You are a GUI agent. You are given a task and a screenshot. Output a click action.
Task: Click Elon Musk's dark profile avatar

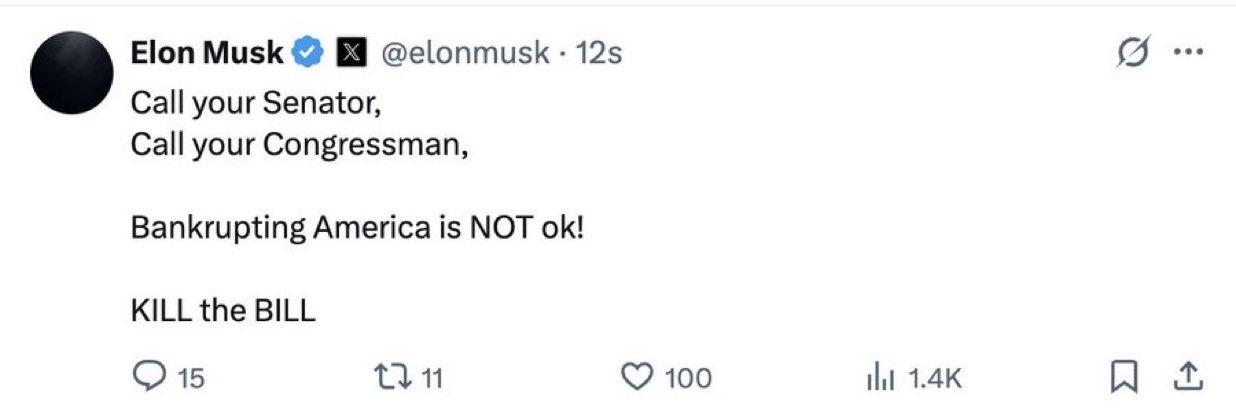(x=69, y=71)
